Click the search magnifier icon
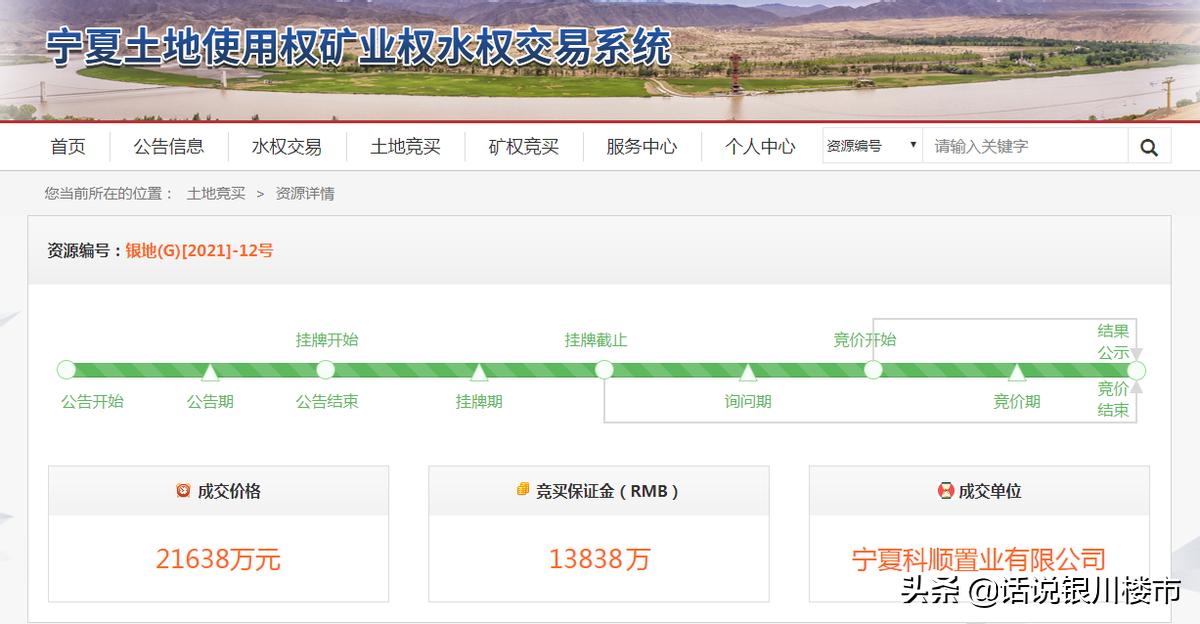This screenshot has height=624, width=1200. tap(1149, 145)
